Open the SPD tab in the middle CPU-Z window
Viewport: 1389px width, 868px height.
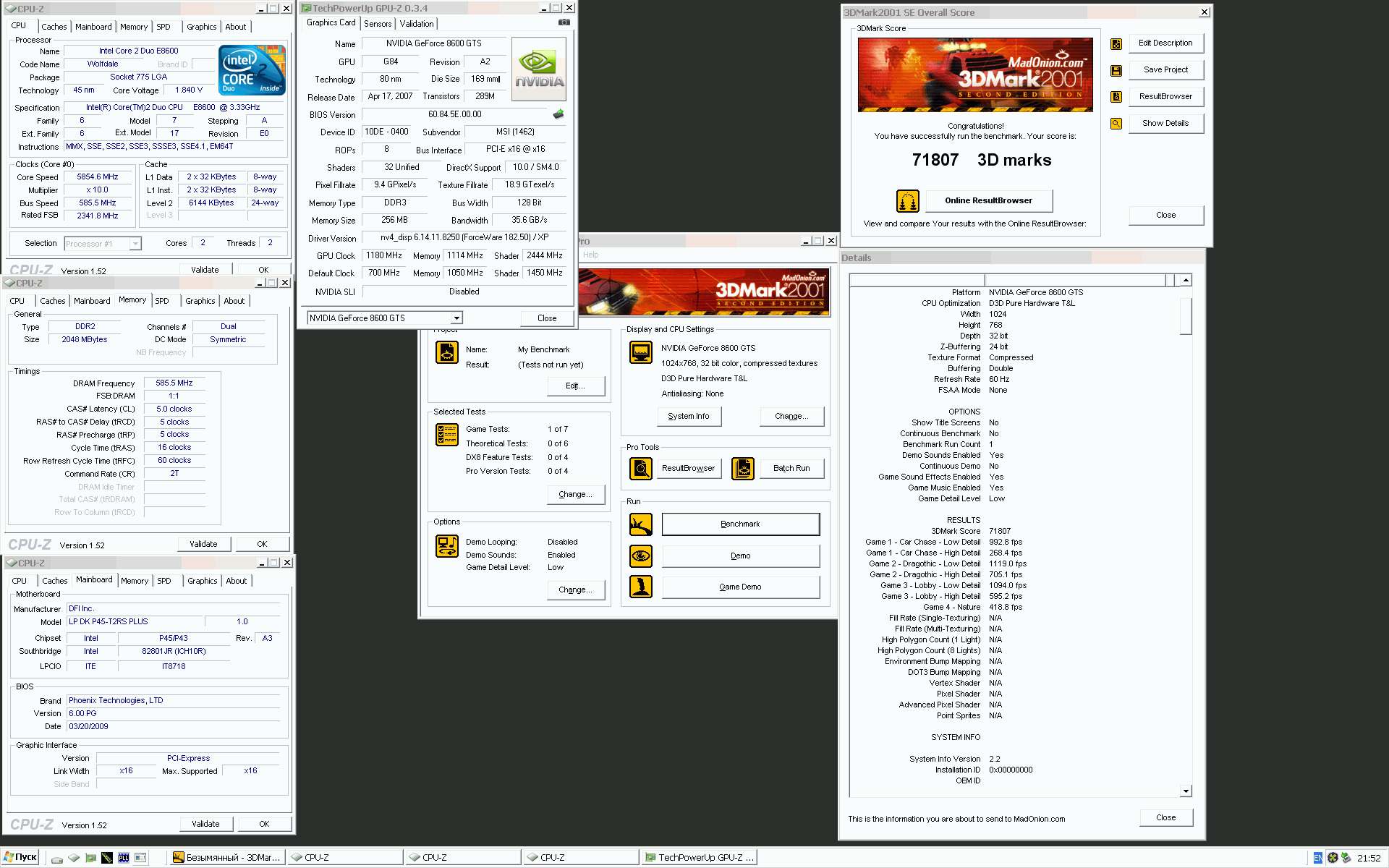pos(162,301)
